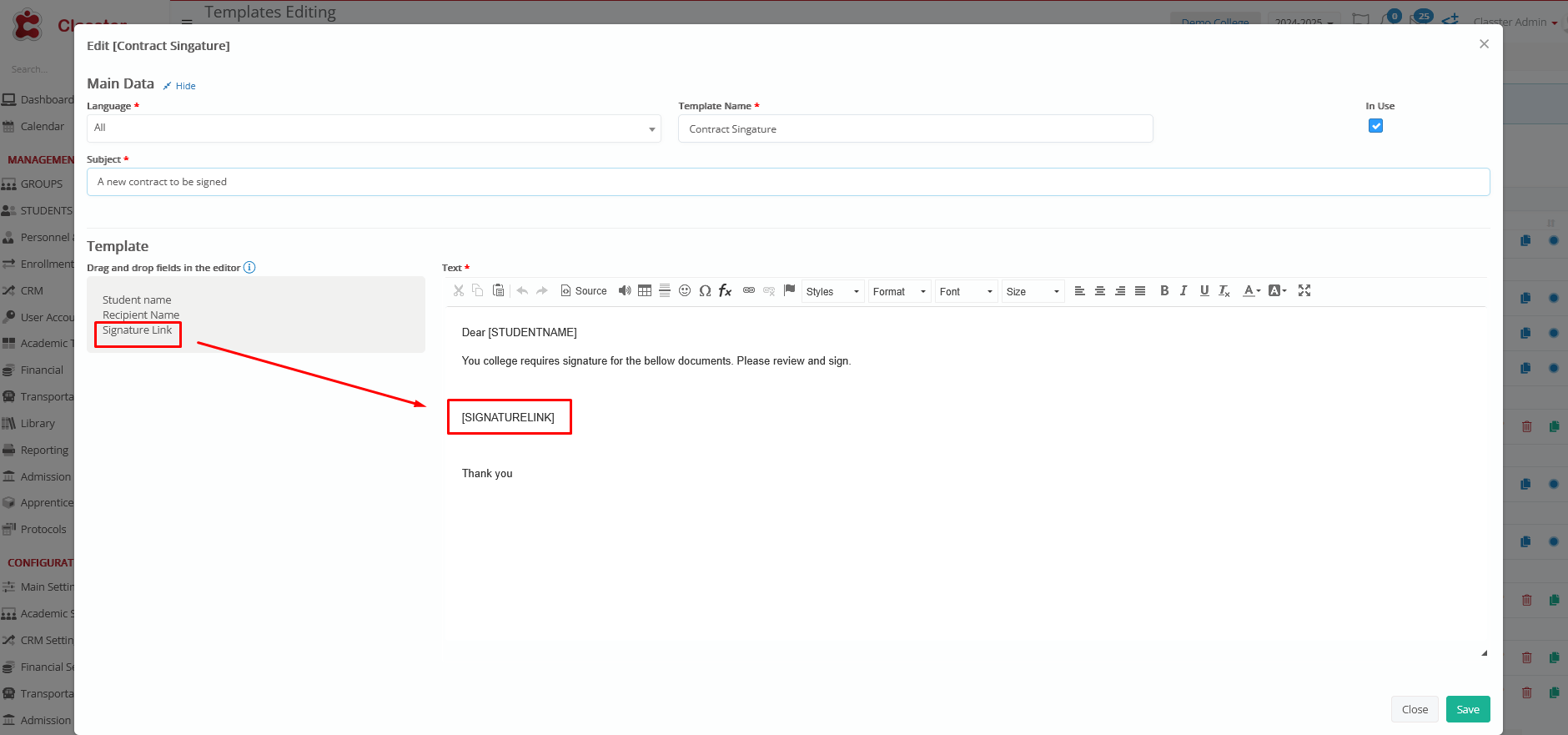This screenshot has height=735, width=1568.
Task: Open the Format dropdown
Action: click(899, 291)
